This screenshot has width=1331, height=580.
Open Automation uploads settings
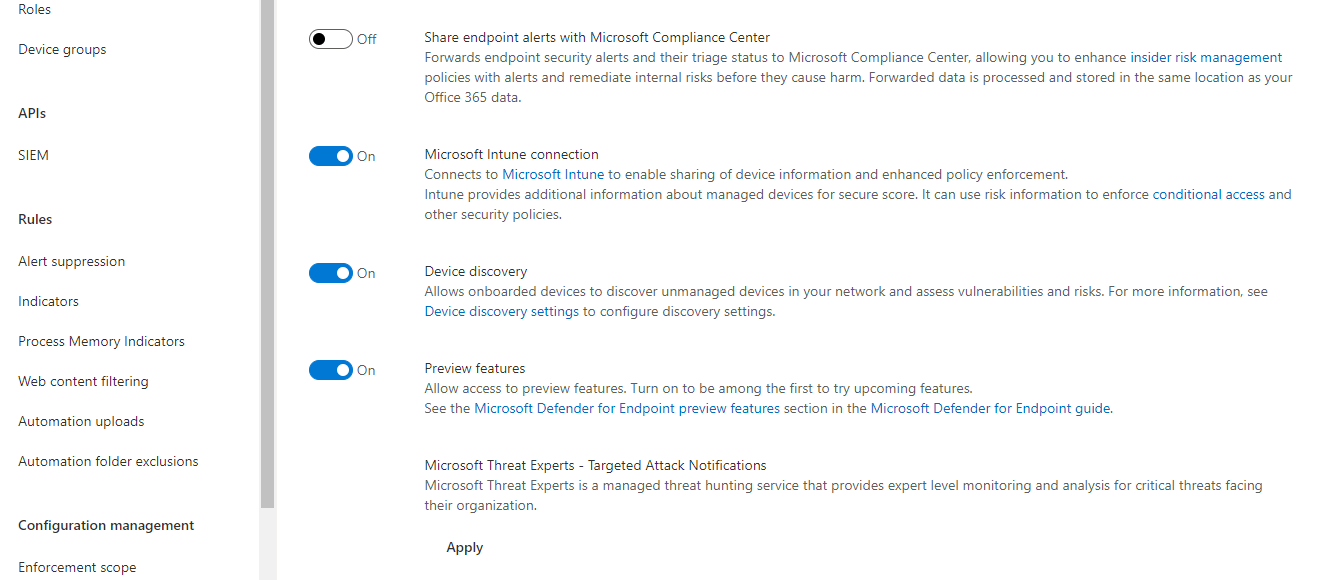pos(80,421)
